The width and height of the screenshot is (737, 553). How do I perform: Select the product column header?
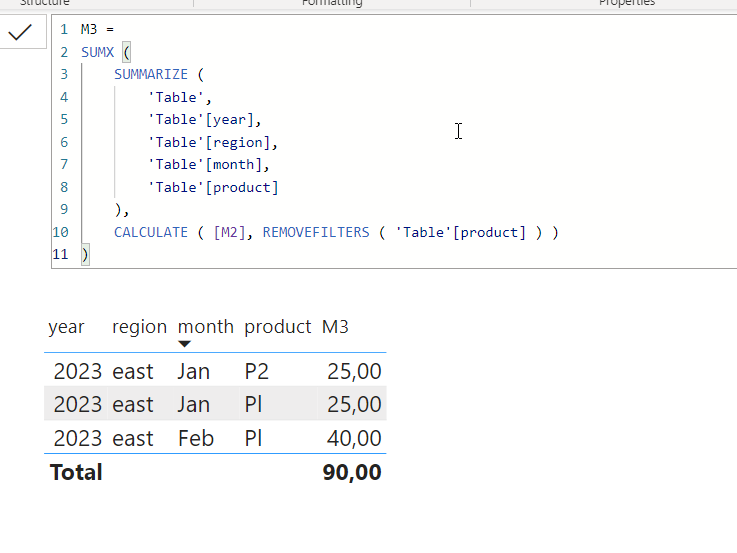click(x=277, y=327)
